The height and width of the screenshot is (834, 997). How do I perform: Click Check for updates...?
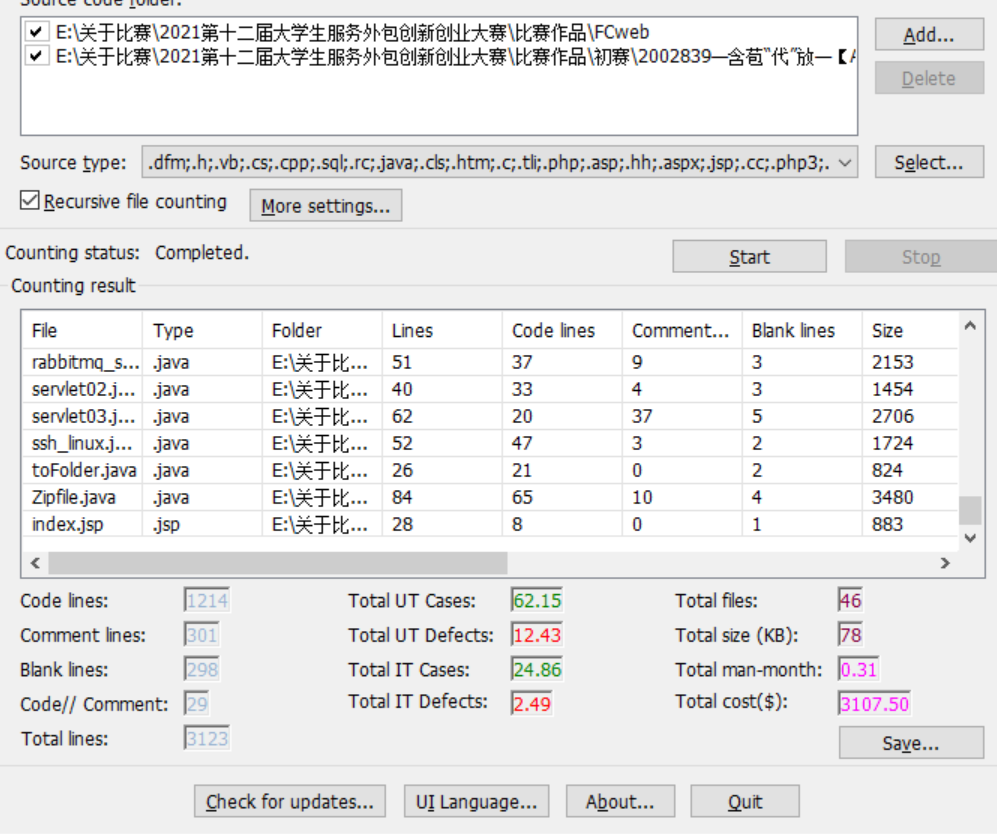tap(290, 801)
